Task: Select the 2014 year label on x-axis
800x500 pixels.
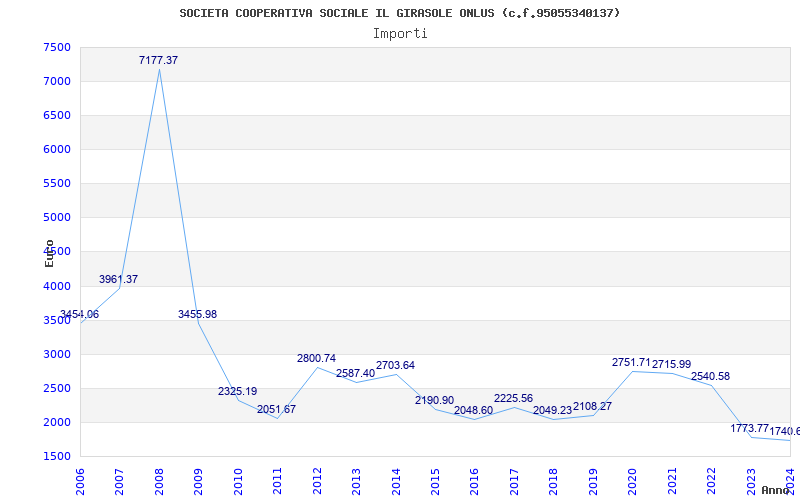Action: pos(395,480)
